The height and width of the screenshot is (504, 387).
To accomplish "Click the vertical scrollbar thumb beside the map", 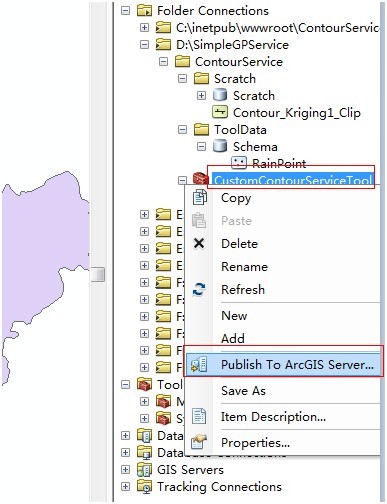I will click(x=98, y=274).
